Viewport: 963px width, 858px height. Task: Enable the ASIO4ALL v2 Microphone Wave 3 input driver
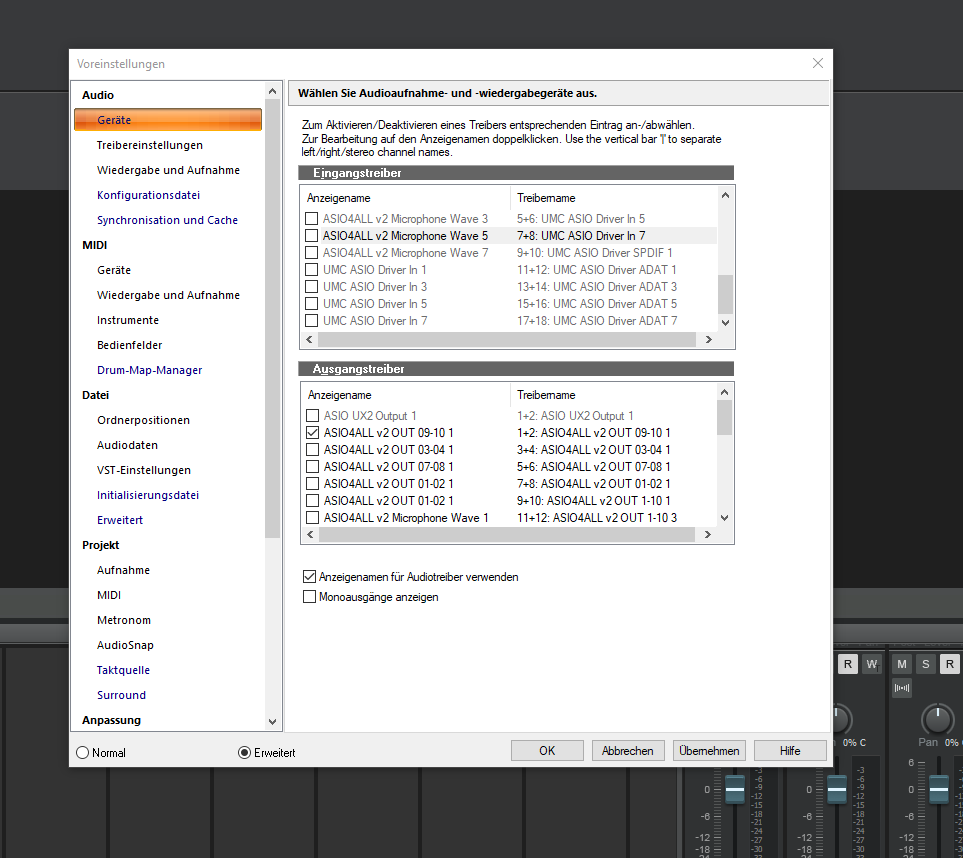point(311,219)
